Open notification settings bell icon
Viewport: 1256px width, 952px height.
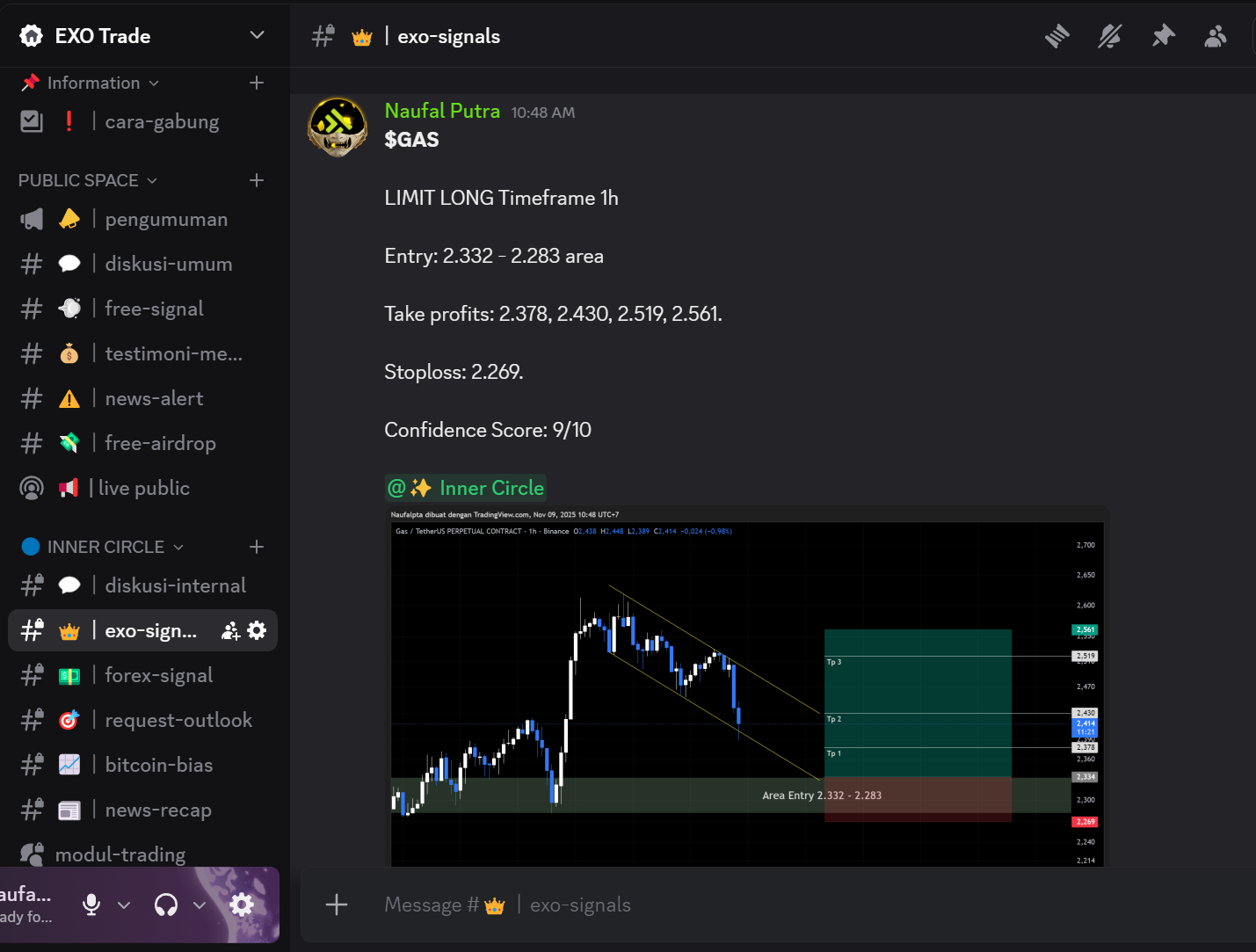(1110, 36)
